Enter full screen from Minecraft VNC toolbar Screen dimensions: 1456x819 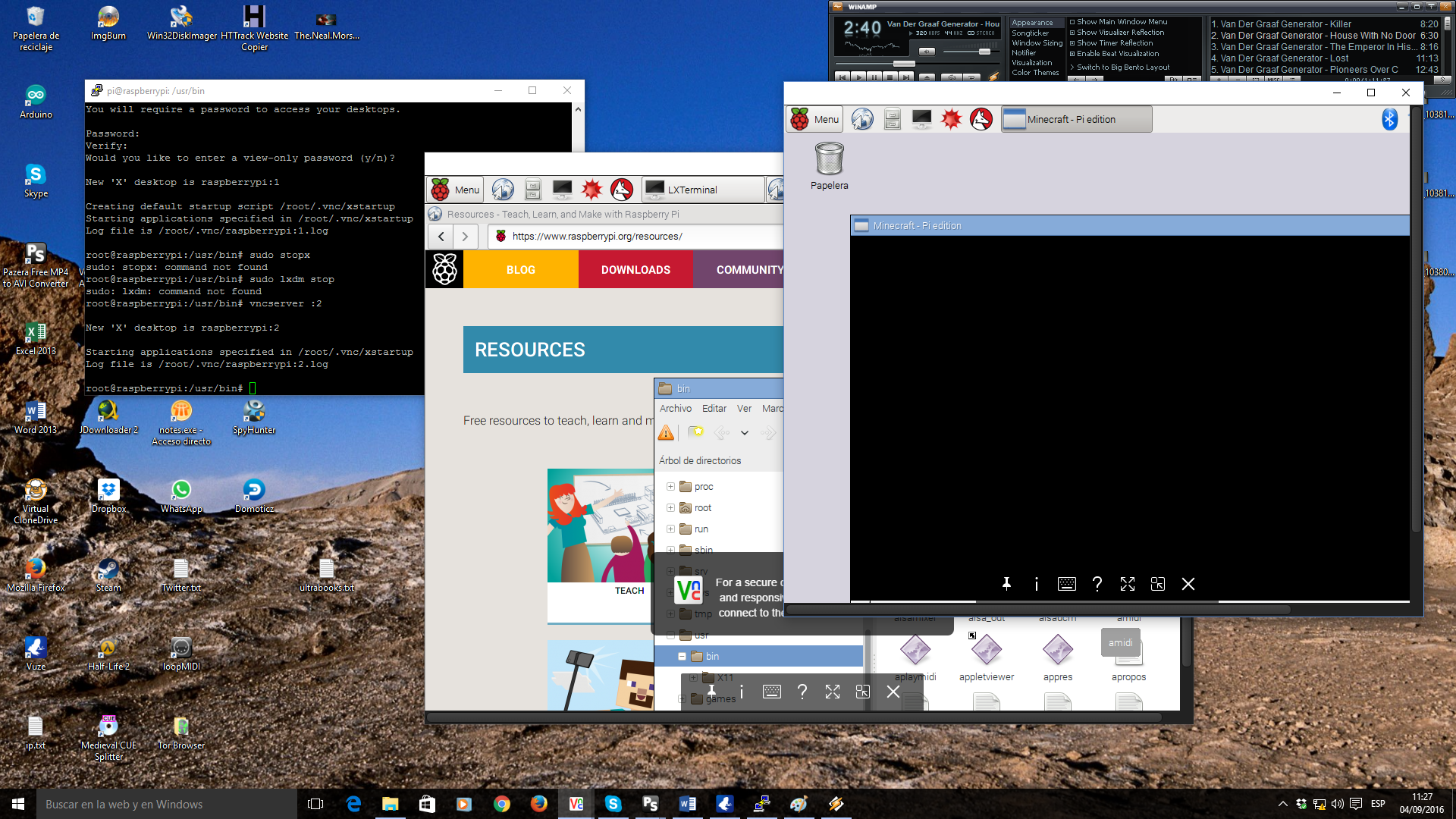[x=1128, y=584]
